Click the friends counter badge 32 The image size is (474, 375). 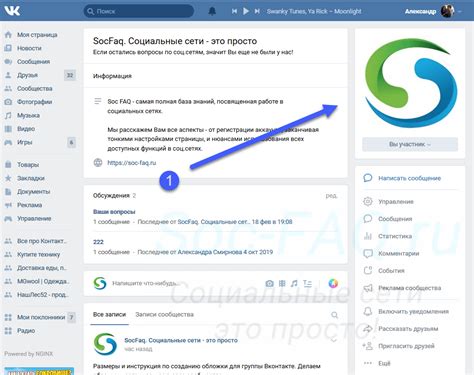tap(70, 75)
